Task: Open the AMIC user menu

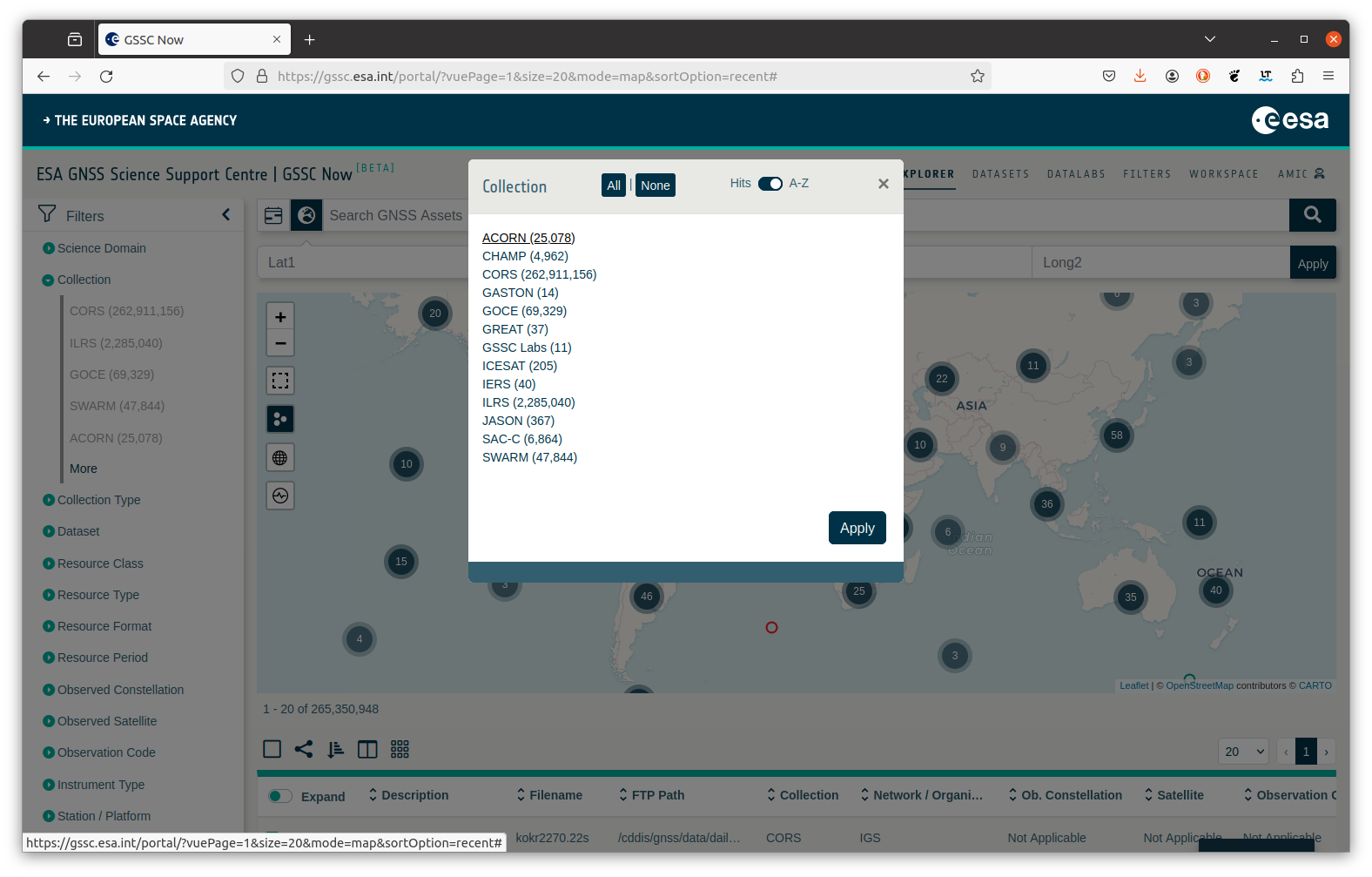Action: pyautogui.click(x=1301, y=174)
